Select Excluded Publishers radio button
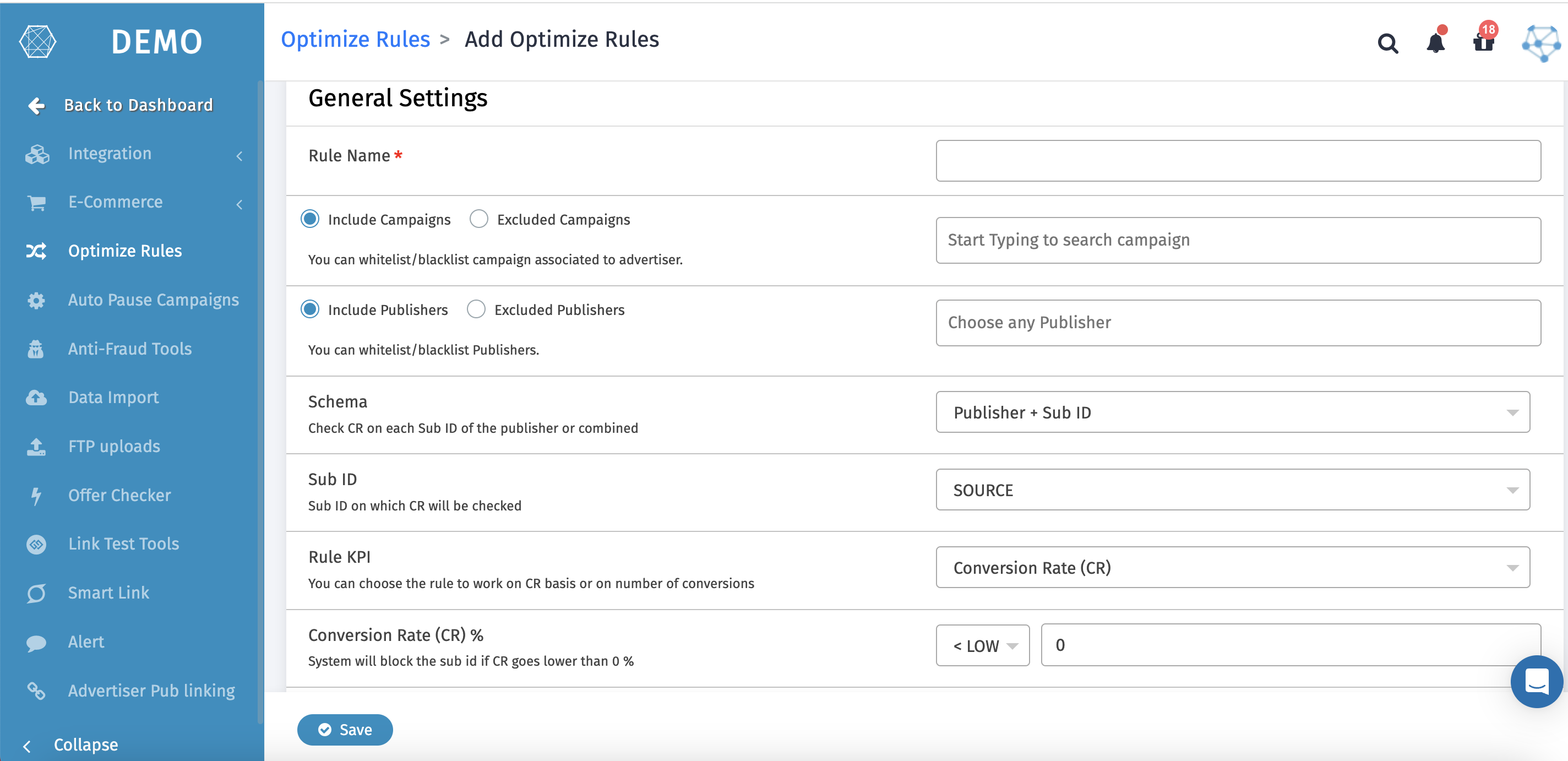The width and height of the screenshot is (1568, 761). (x=476, y=309)
